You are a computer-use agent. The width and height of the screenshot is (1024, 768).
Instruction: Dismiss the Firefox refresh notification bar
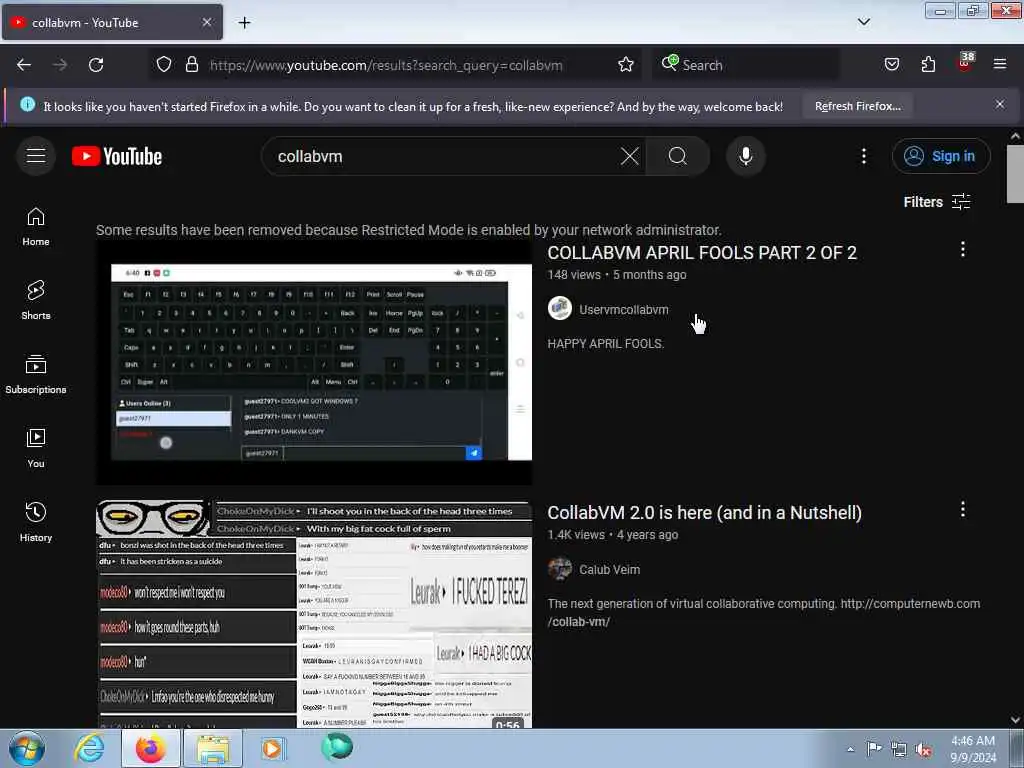click(x=999, y=104)
